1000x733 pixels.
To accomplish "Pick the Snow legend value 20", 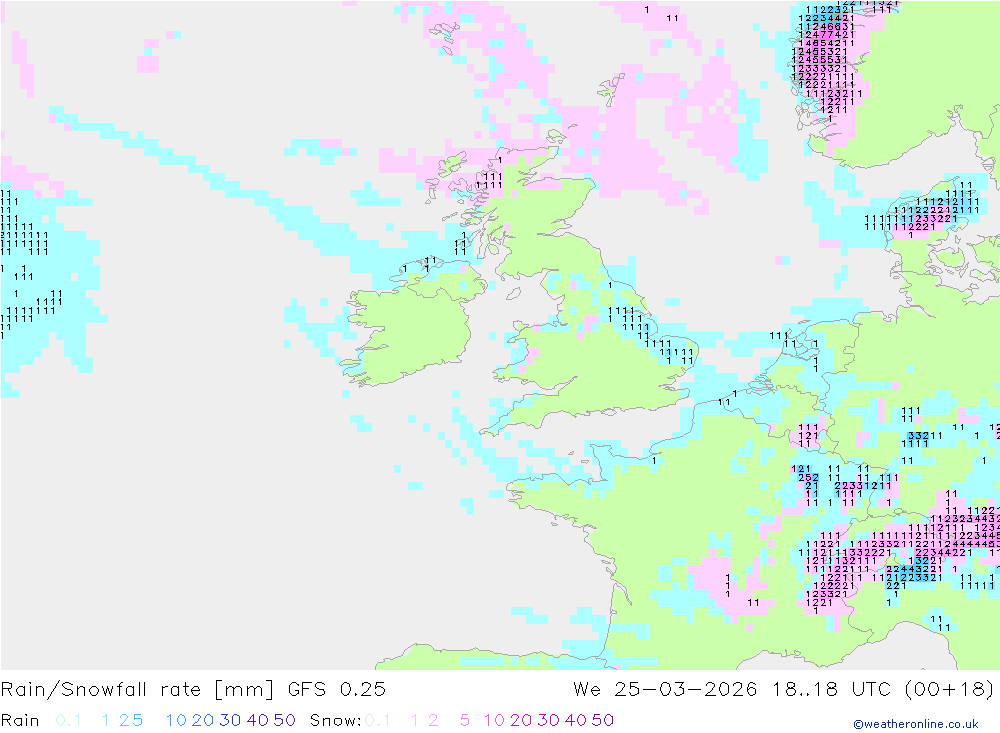I will (521, 720).
